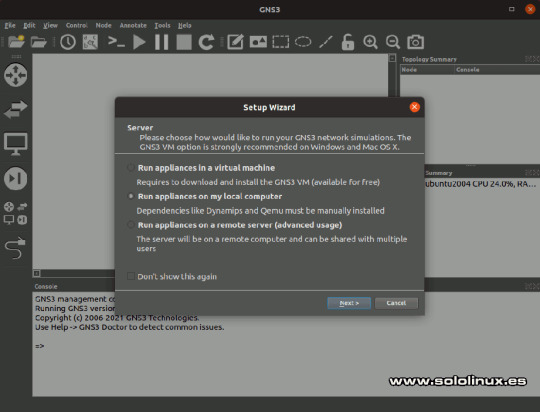Open the File menu
The width and height of the screenshot is (540, 412).
point(10,25)
